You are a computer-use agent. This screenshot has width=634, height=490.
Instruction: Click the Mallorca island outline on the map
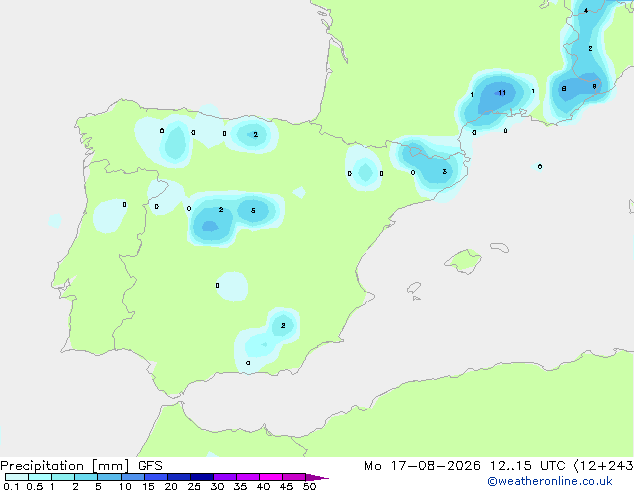pyautogui.click(x=463, y=261)
